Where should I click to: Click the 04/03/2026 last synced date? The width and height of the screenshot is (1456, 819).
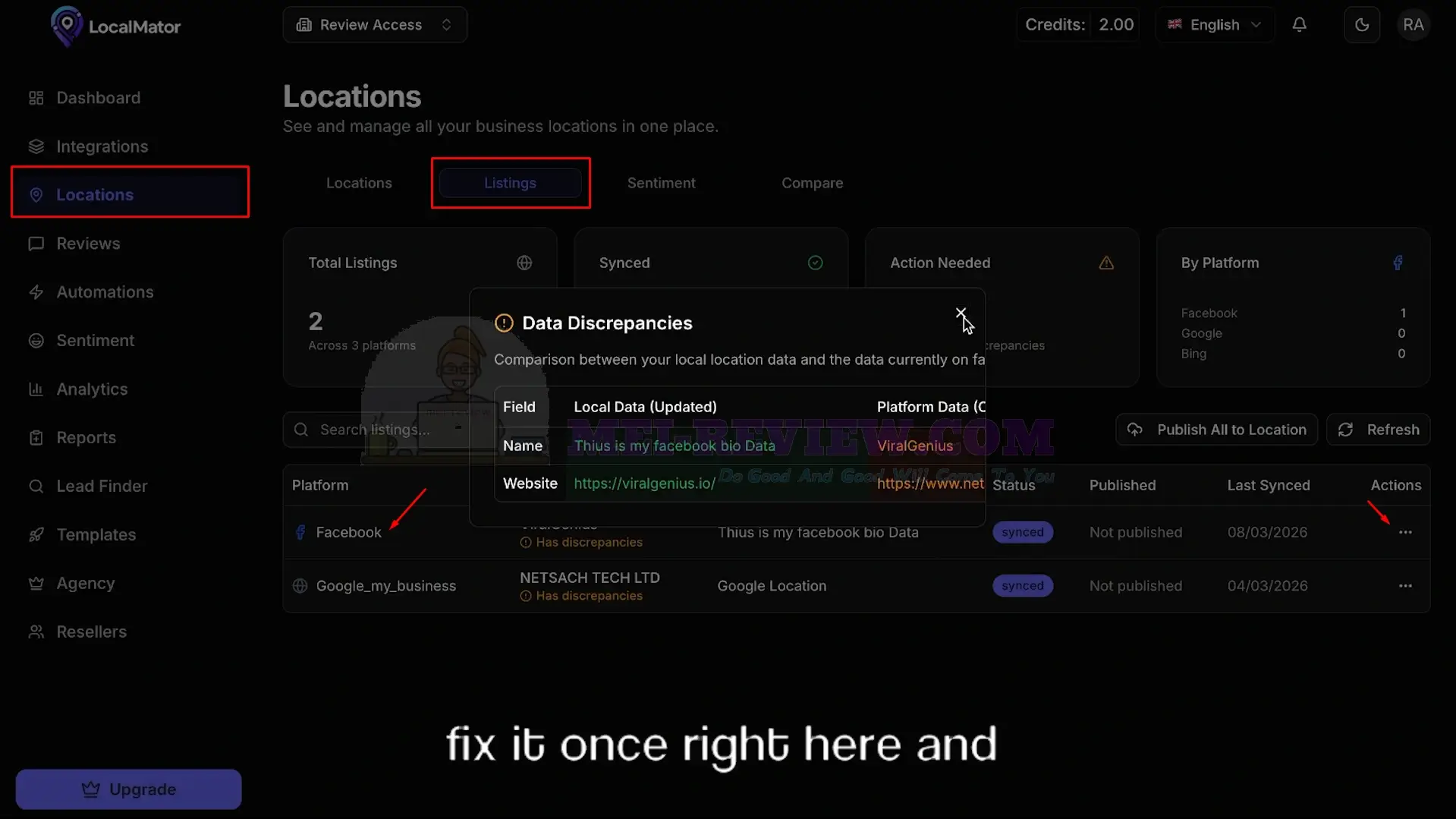click(1267, 586)
